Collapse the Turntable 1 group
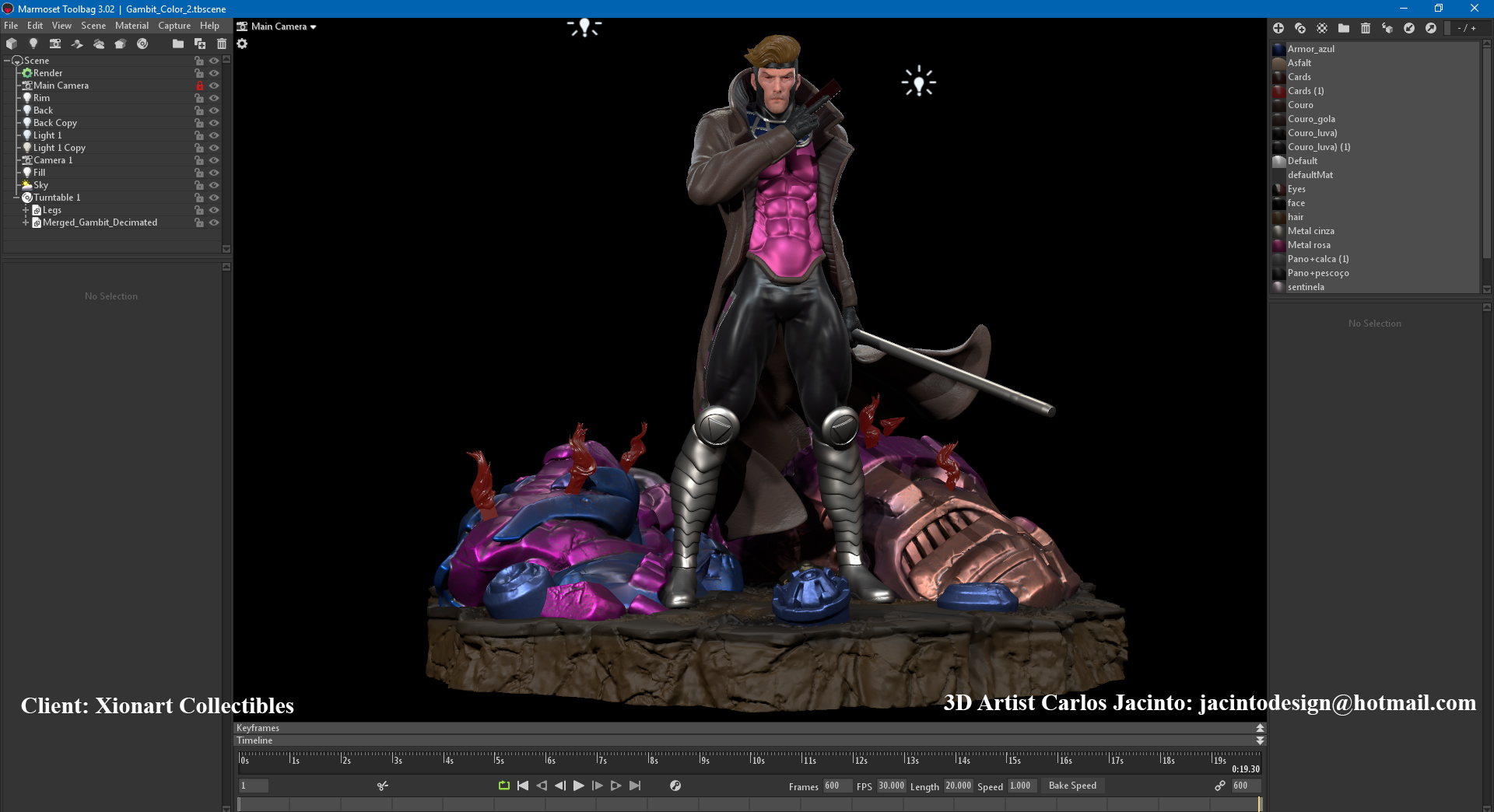Image resolution: width=1494 pixels, height=812 pixels. (16, 198)
